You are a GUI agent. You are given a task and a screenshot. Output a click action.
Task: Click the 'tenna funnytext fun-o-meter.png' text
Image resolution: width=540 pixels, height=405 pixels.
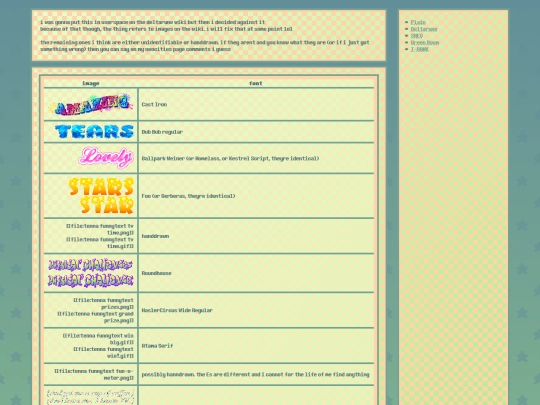[94, 374]
